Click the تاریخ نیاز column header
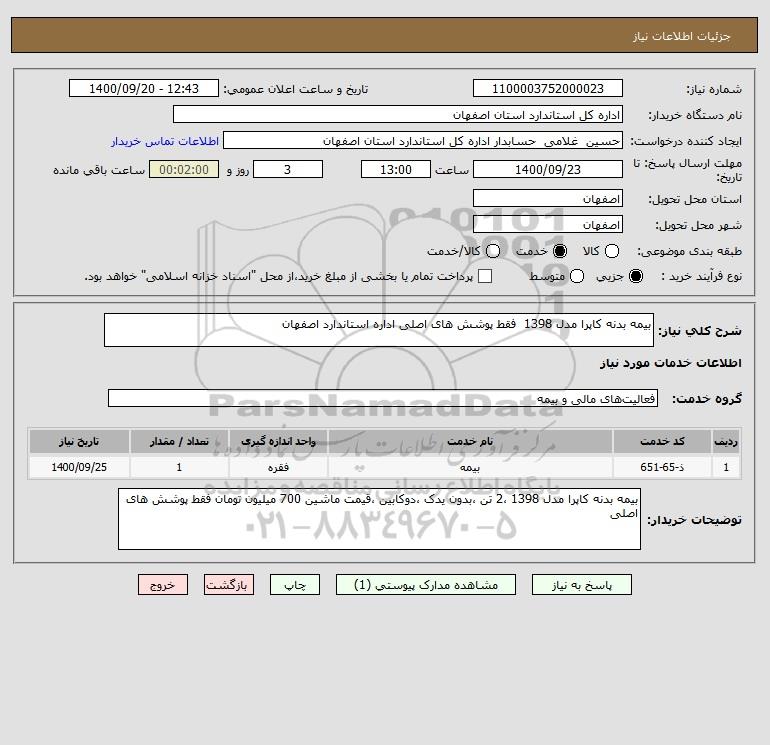This screenshot has width=770, height=745. point(79,441)
